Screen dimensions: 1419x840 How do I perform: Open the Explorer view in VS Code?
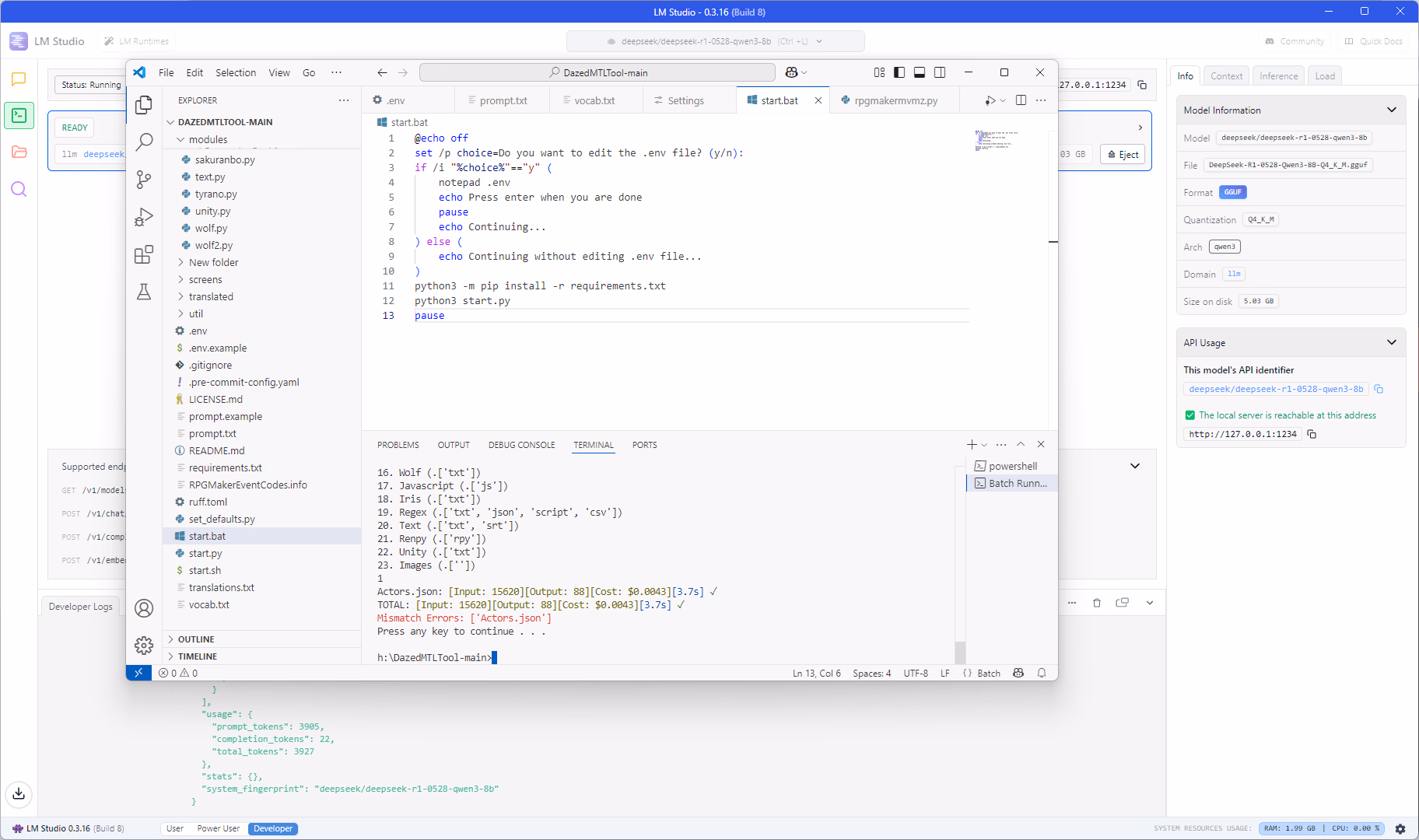click(144, 105)
